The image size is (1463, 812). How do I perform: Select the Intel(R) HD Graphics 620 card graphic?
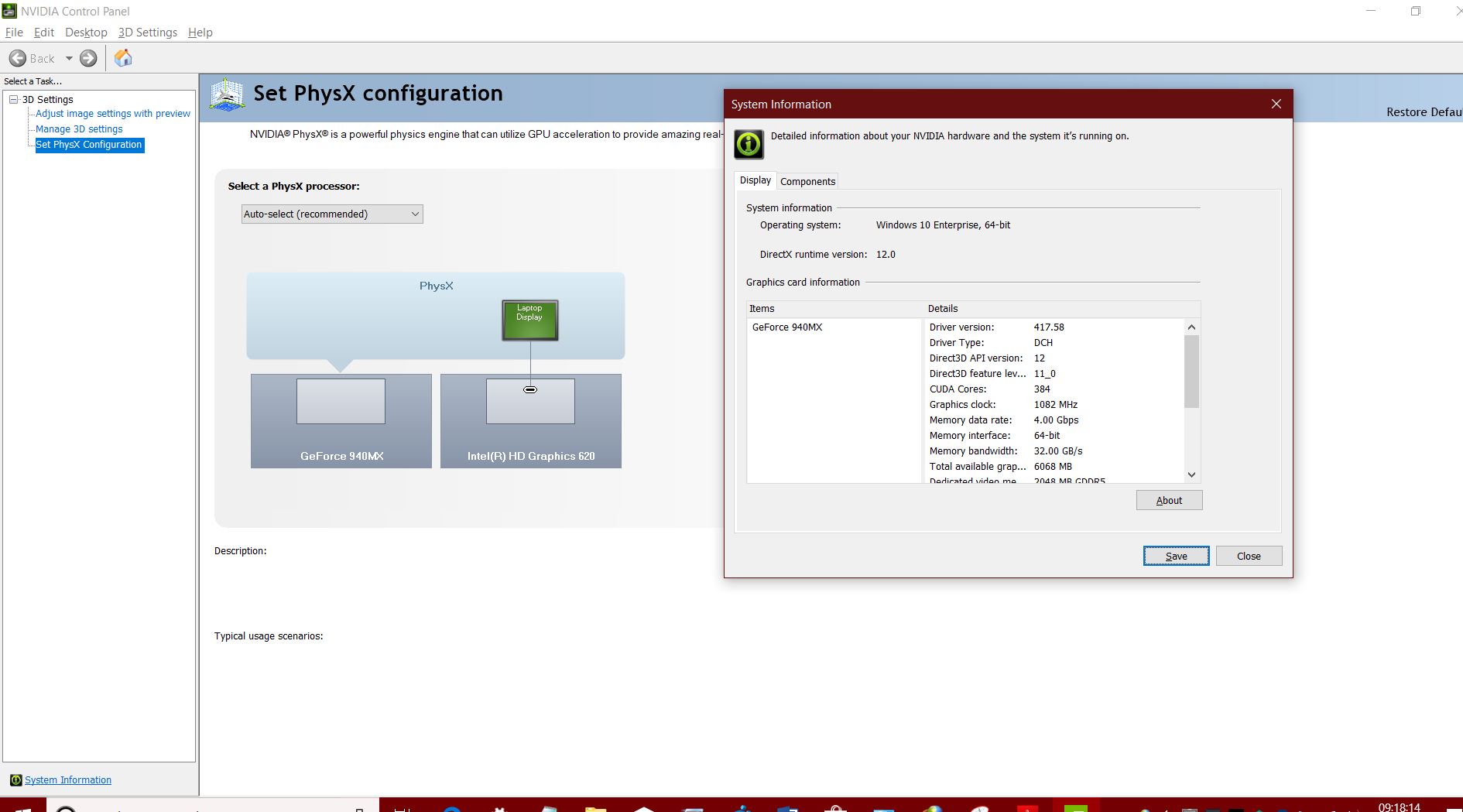(x=530, y=420)
